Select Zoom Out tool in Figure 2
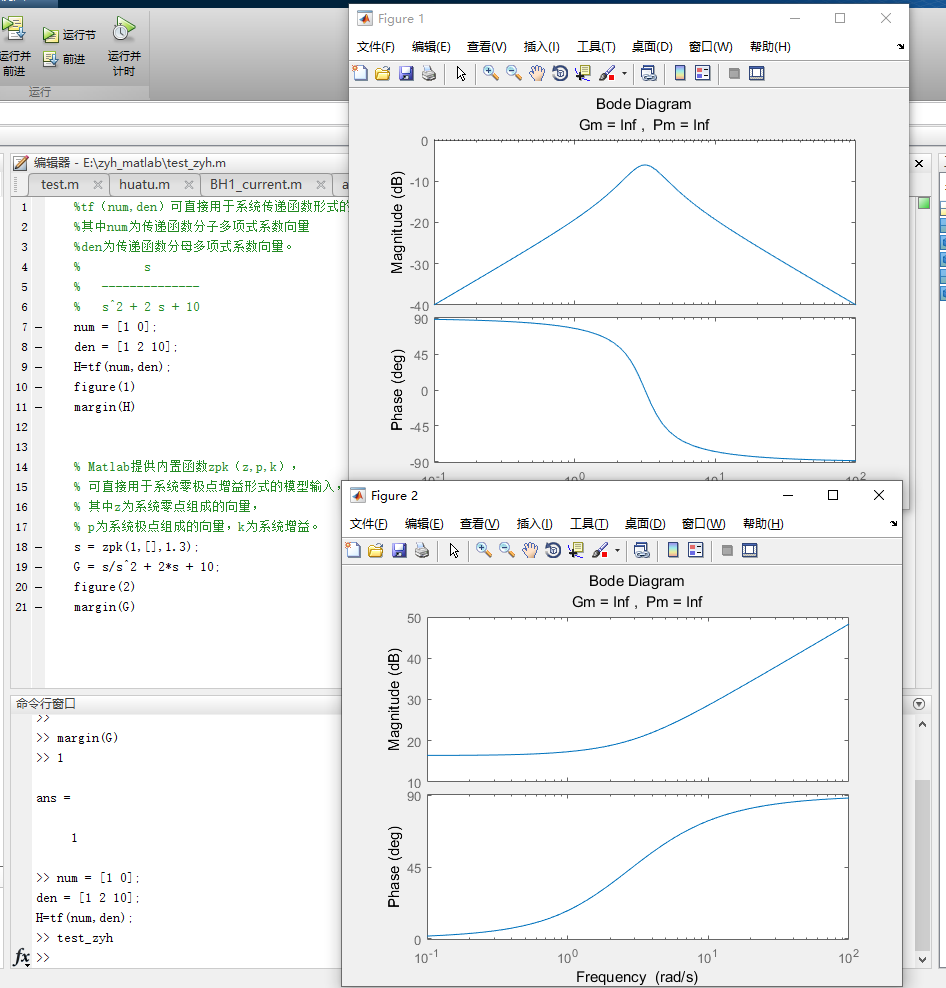This screenshot has width=946, height=988. 507,551
